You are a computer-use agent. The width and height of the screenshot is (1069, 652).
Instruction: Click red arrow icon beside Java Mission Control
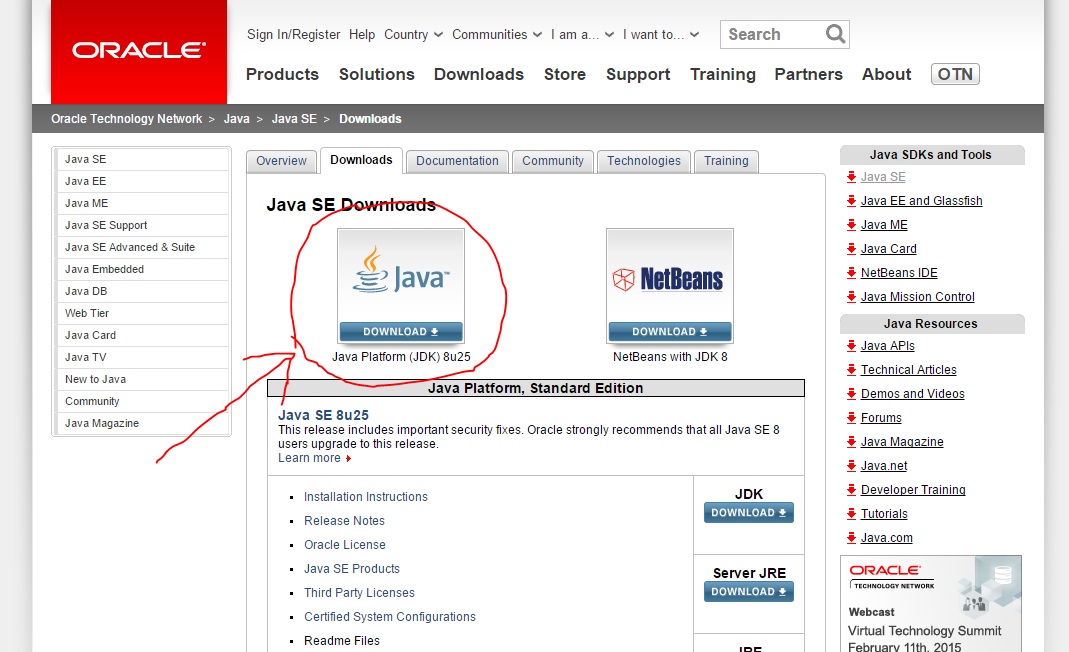pos(851,297)
